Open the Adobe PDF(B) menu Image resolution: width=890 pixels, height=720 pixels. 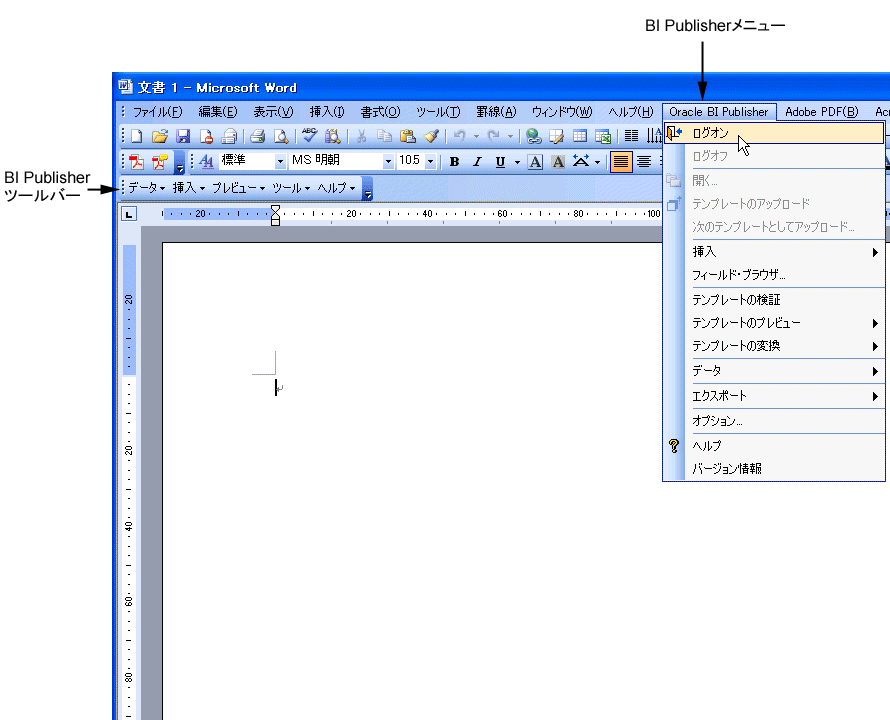(x=821, y=112)
